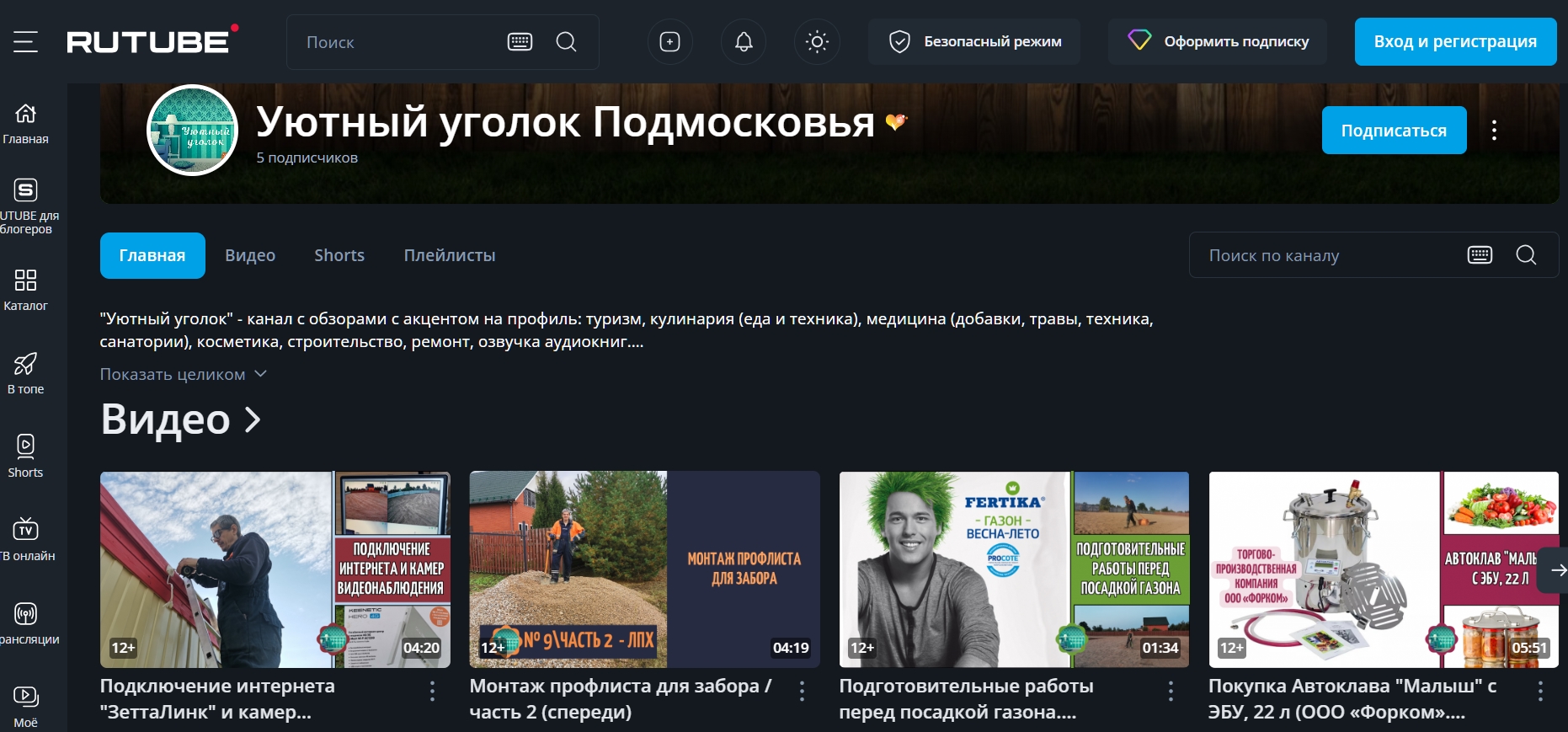1568x732 pixels.
Task: Open Каталог in the left sidebar
Action: tap(25, 289)
